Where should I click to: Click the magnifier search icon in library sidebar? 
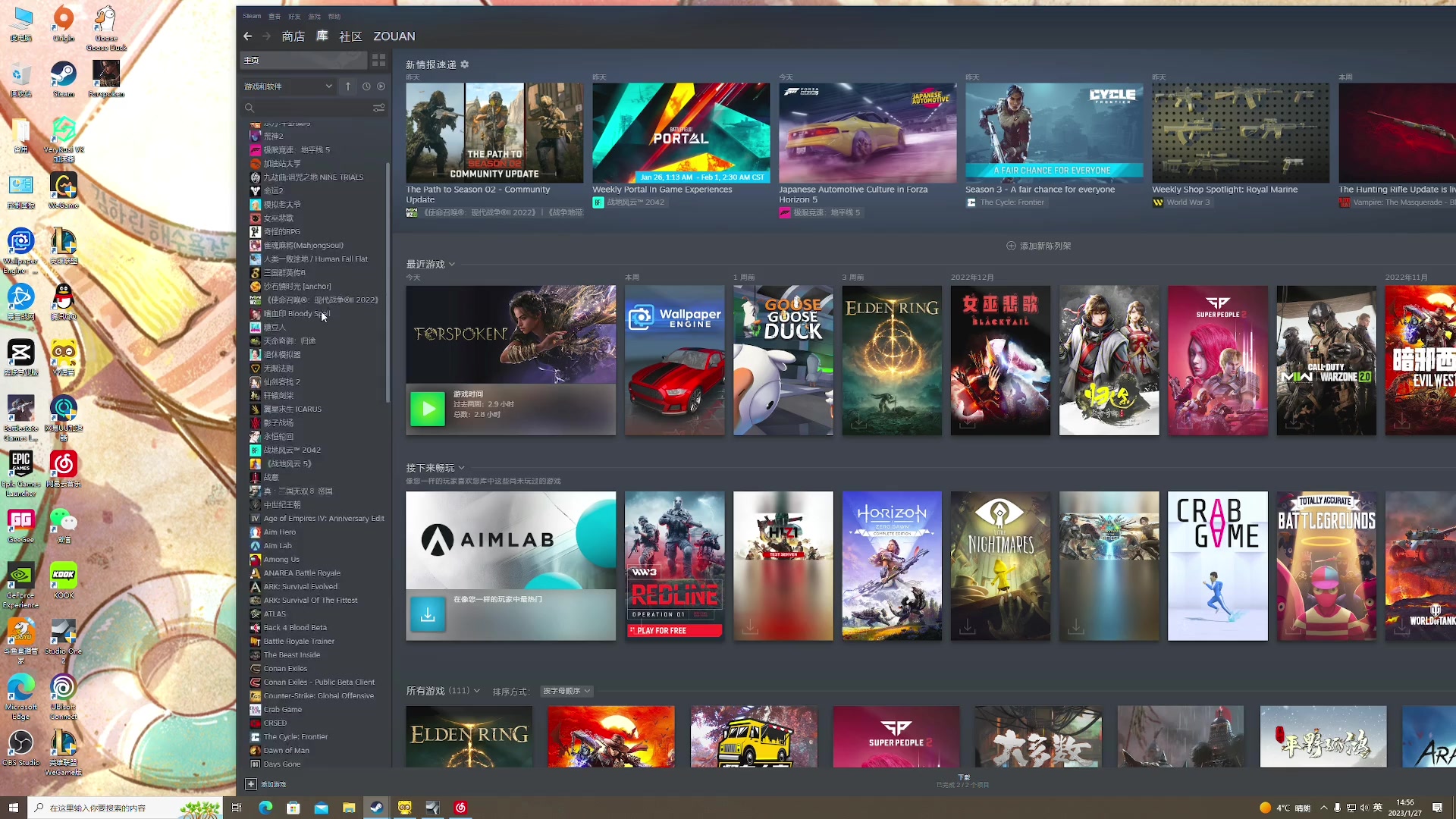point(249,108)
